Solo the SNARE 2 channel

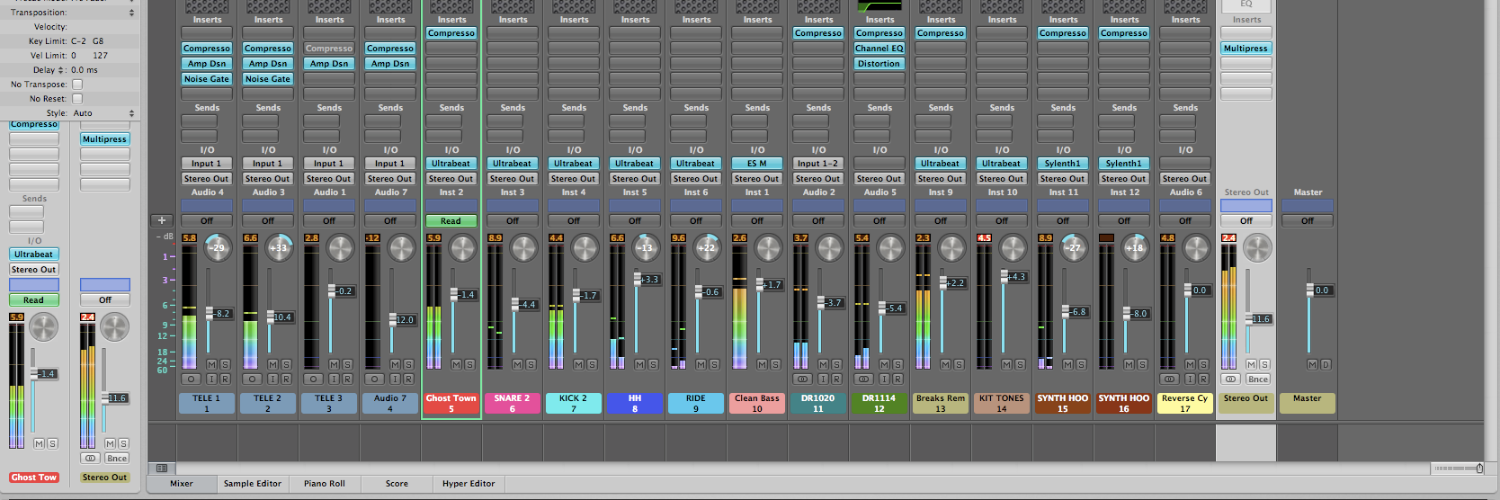pos(531,364)
